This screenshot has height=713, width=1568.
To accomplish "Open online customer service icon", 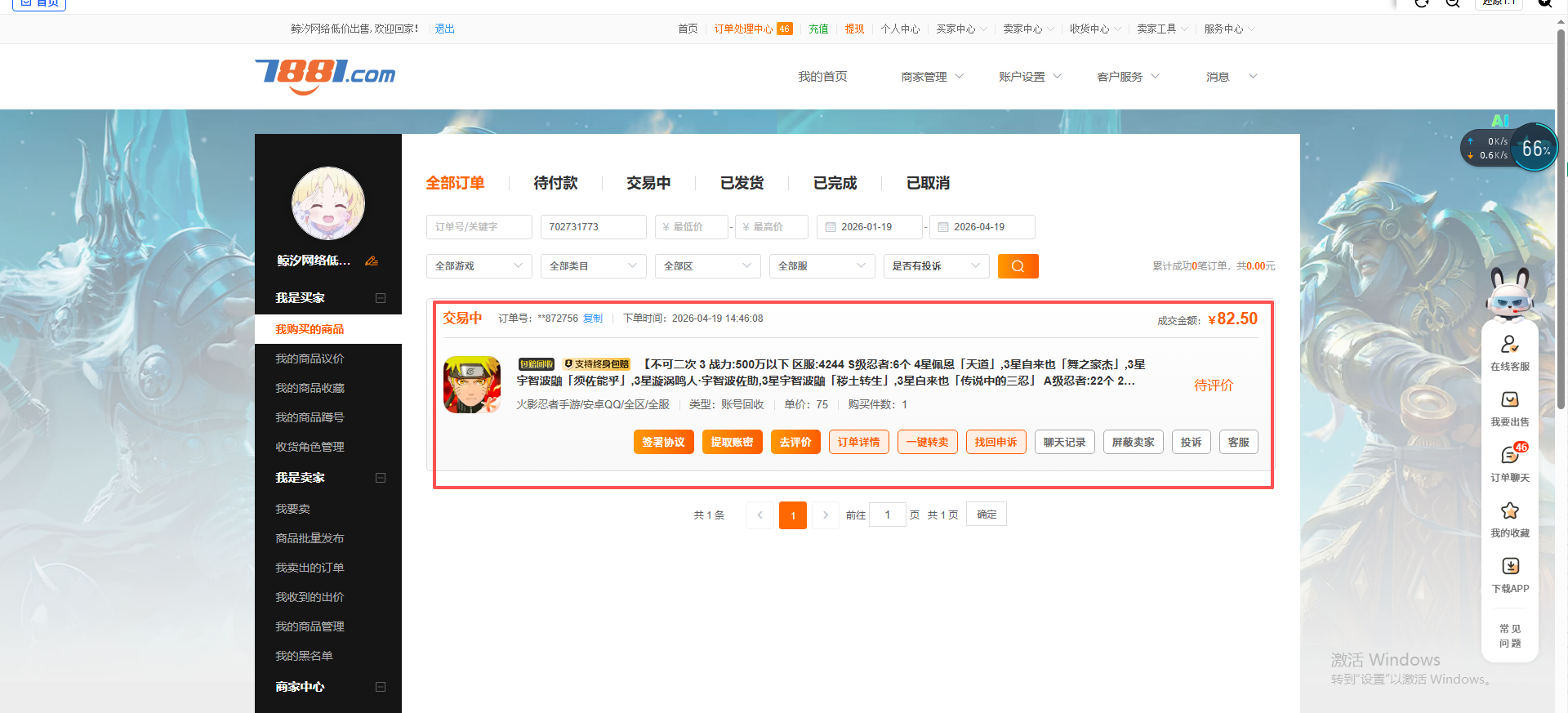I will point(1509,345).
